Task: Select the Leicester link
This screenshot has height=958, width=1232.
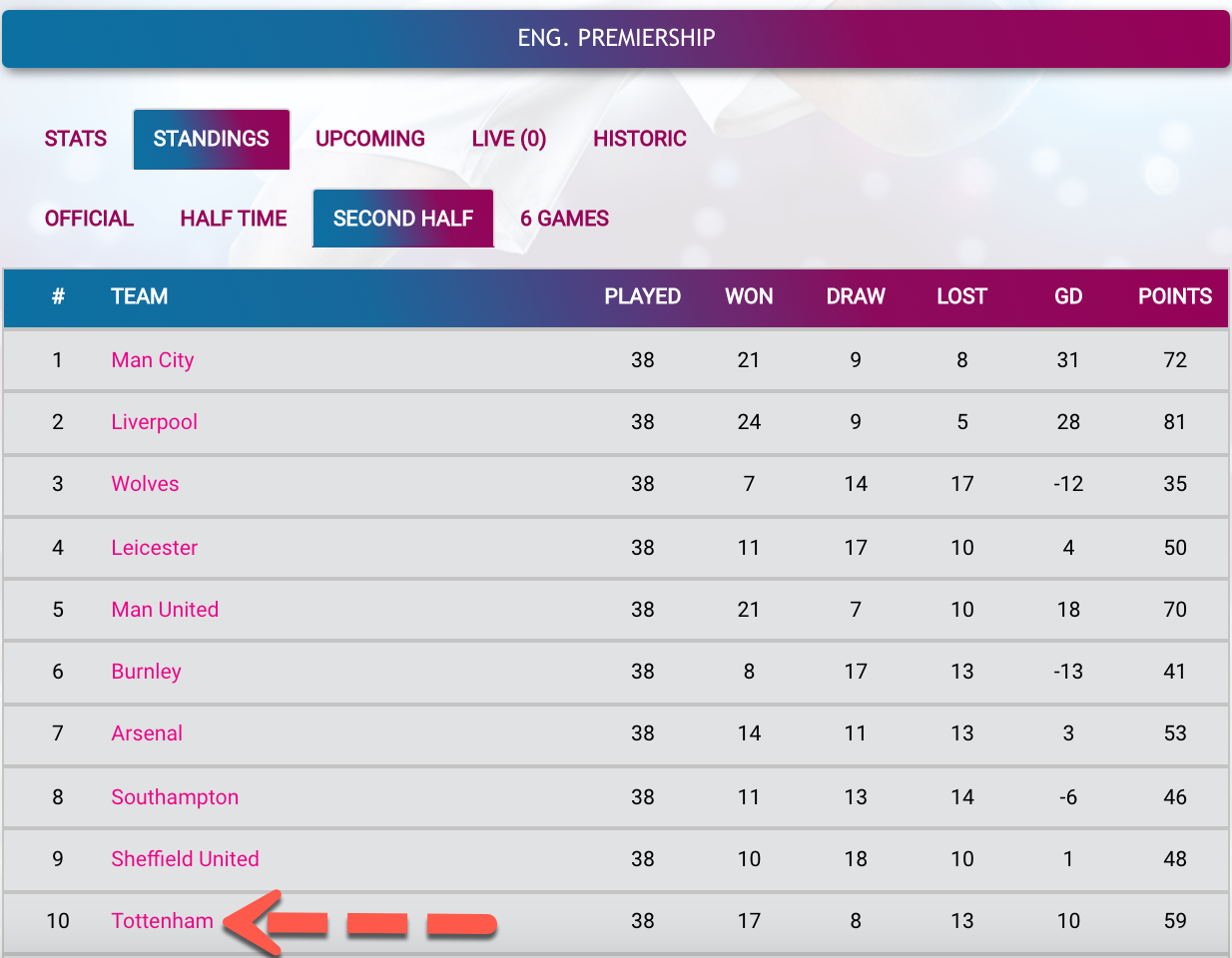Action: 155,548
